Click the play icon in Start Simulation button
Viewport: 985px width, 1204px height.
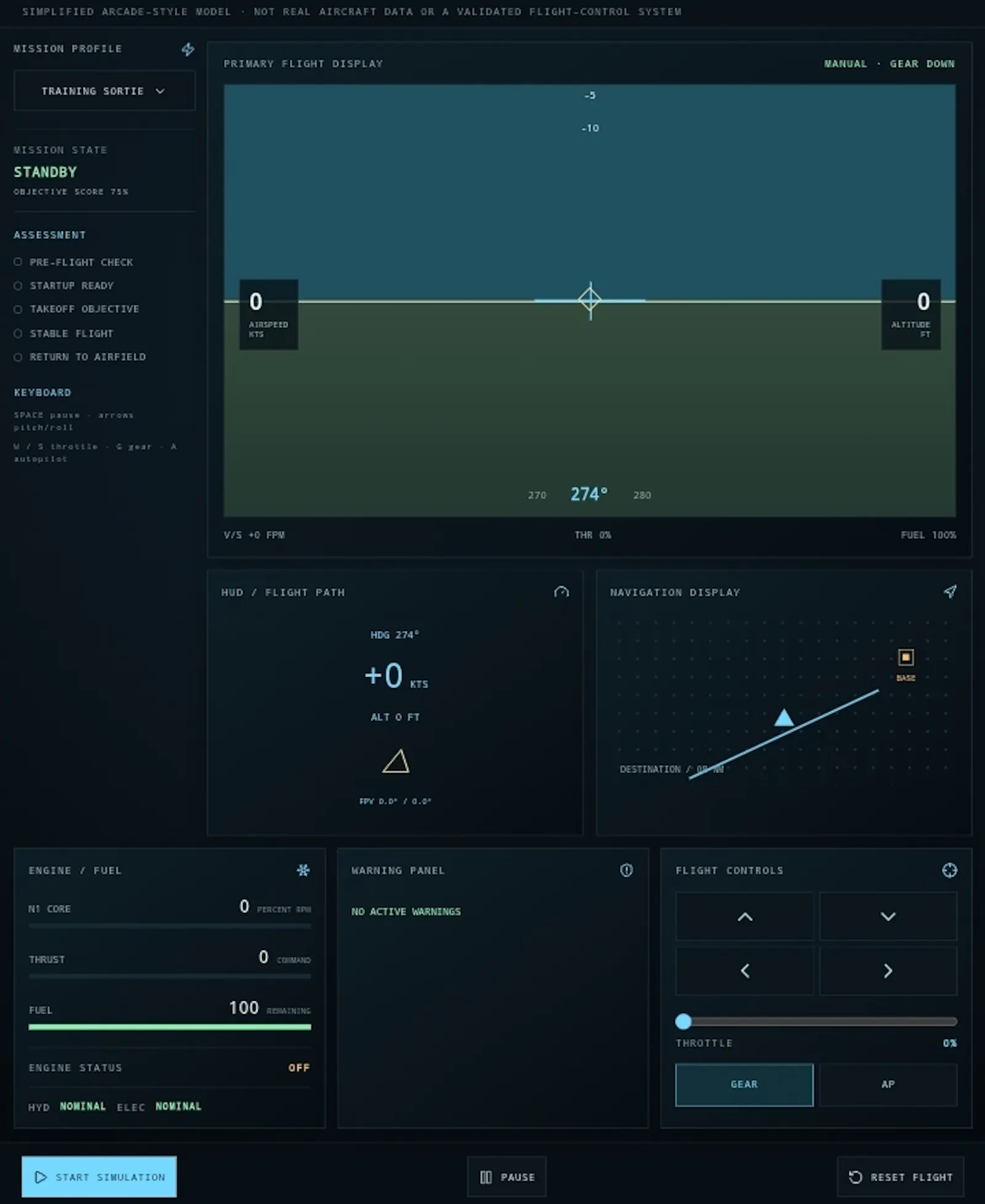(x=41, y=1177)
